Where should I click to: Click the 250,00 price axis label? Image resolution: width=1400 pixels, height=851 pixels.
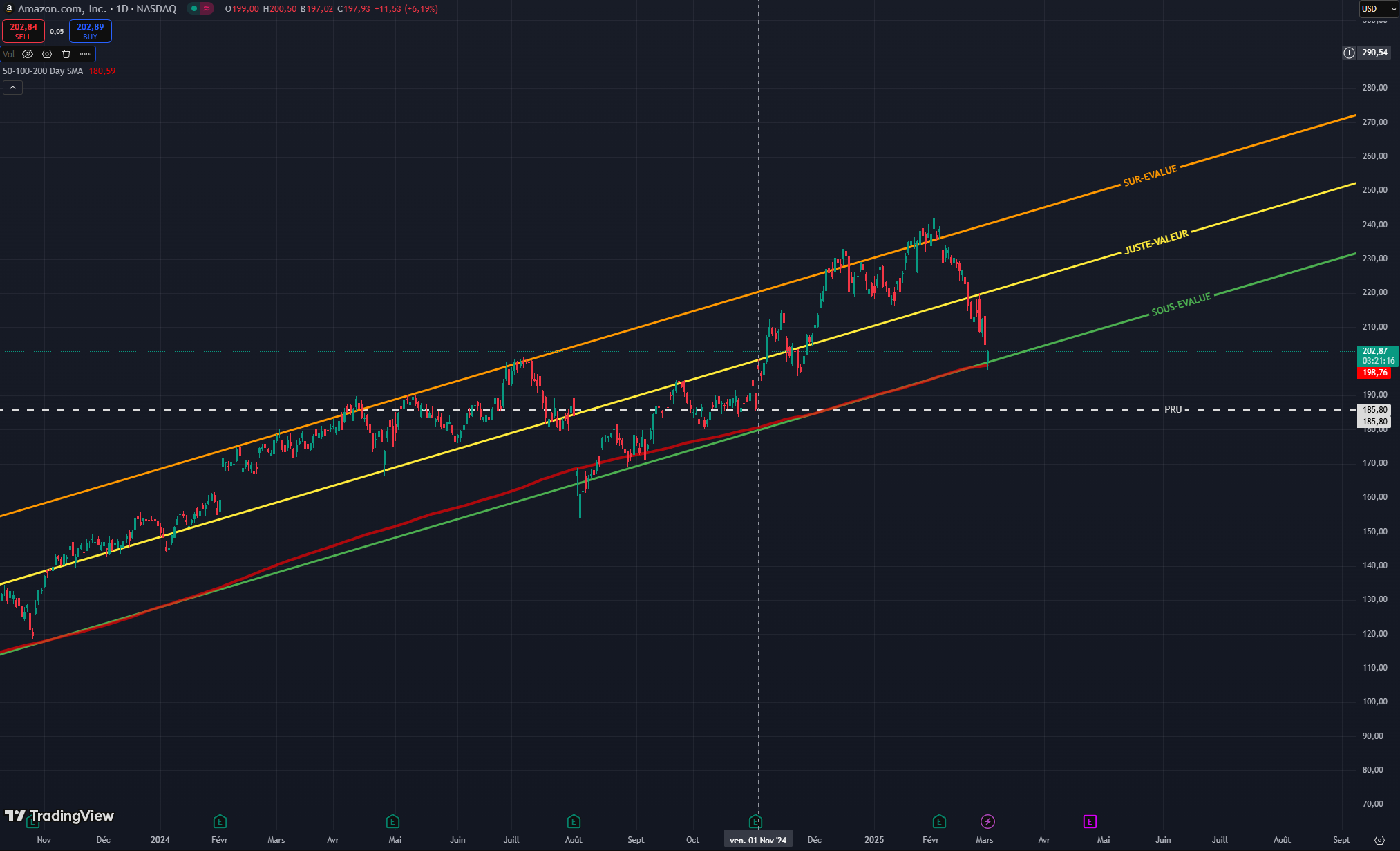tap(1375, 190)
